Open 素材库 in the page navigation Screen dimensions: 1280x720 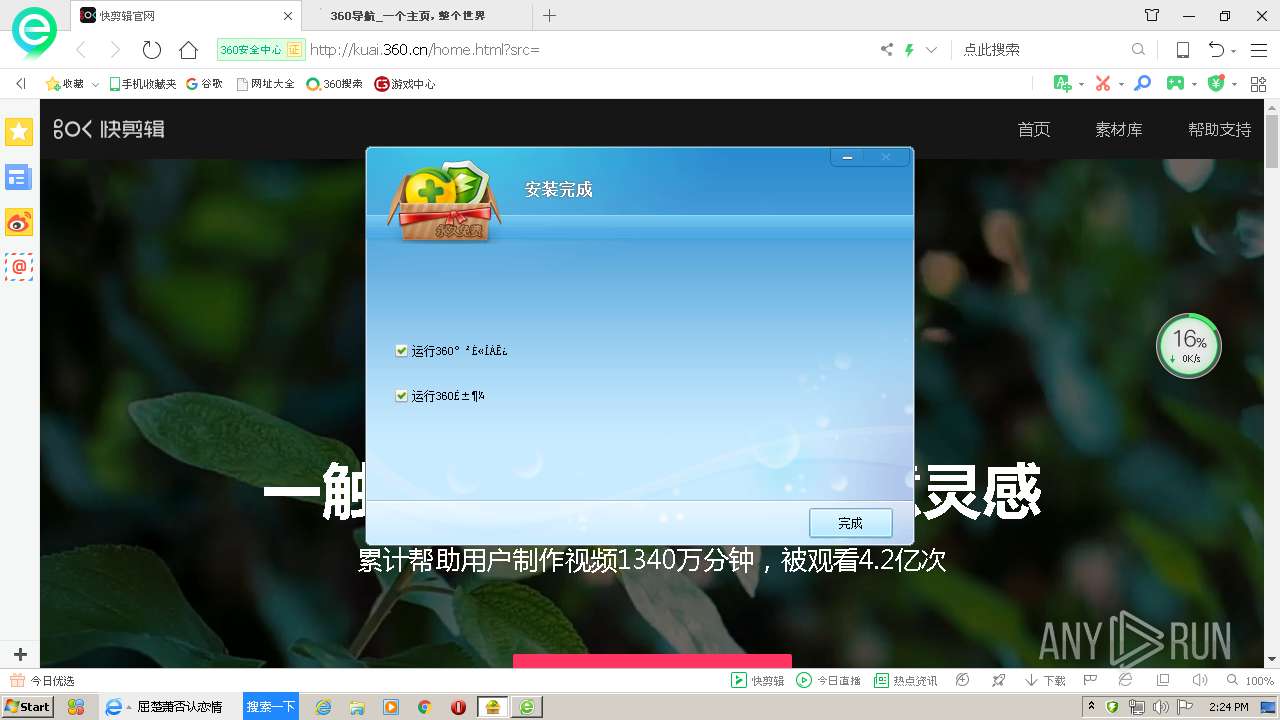pyautogui.click(x=1119, y=130)
